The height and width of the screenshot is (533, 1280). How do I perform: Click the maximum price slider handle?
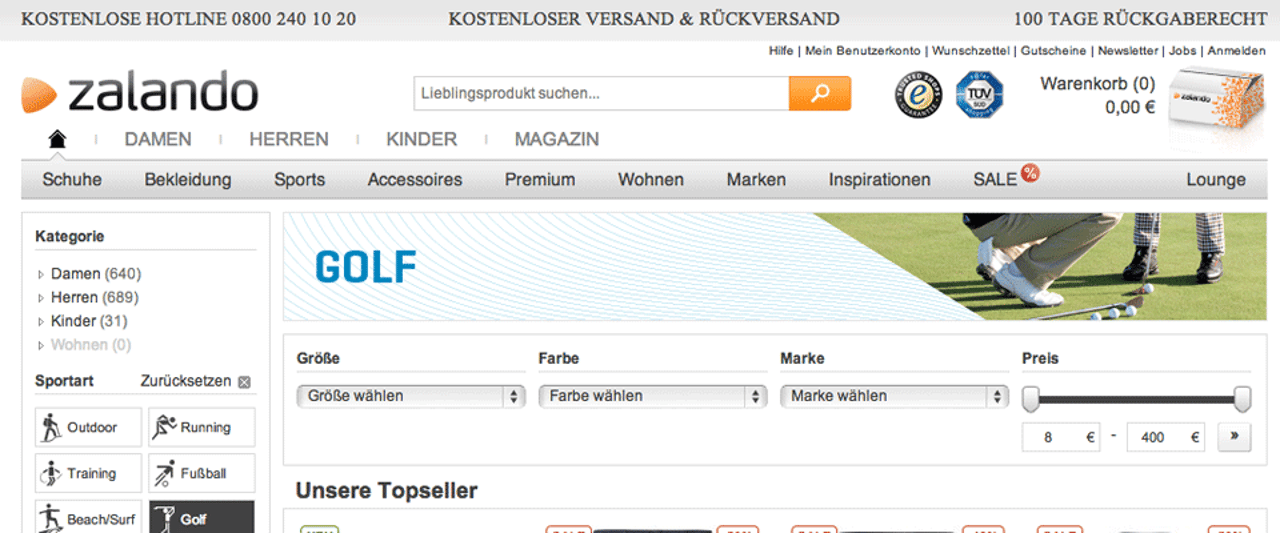(1242, 399)
